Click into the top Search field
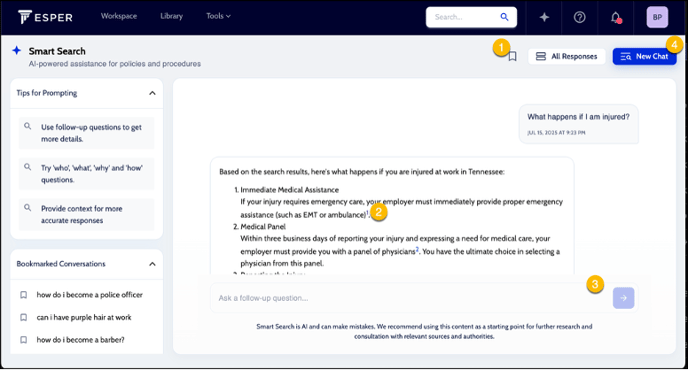The width and height of the screenshot is (688, 370). (x=471, y=17)
